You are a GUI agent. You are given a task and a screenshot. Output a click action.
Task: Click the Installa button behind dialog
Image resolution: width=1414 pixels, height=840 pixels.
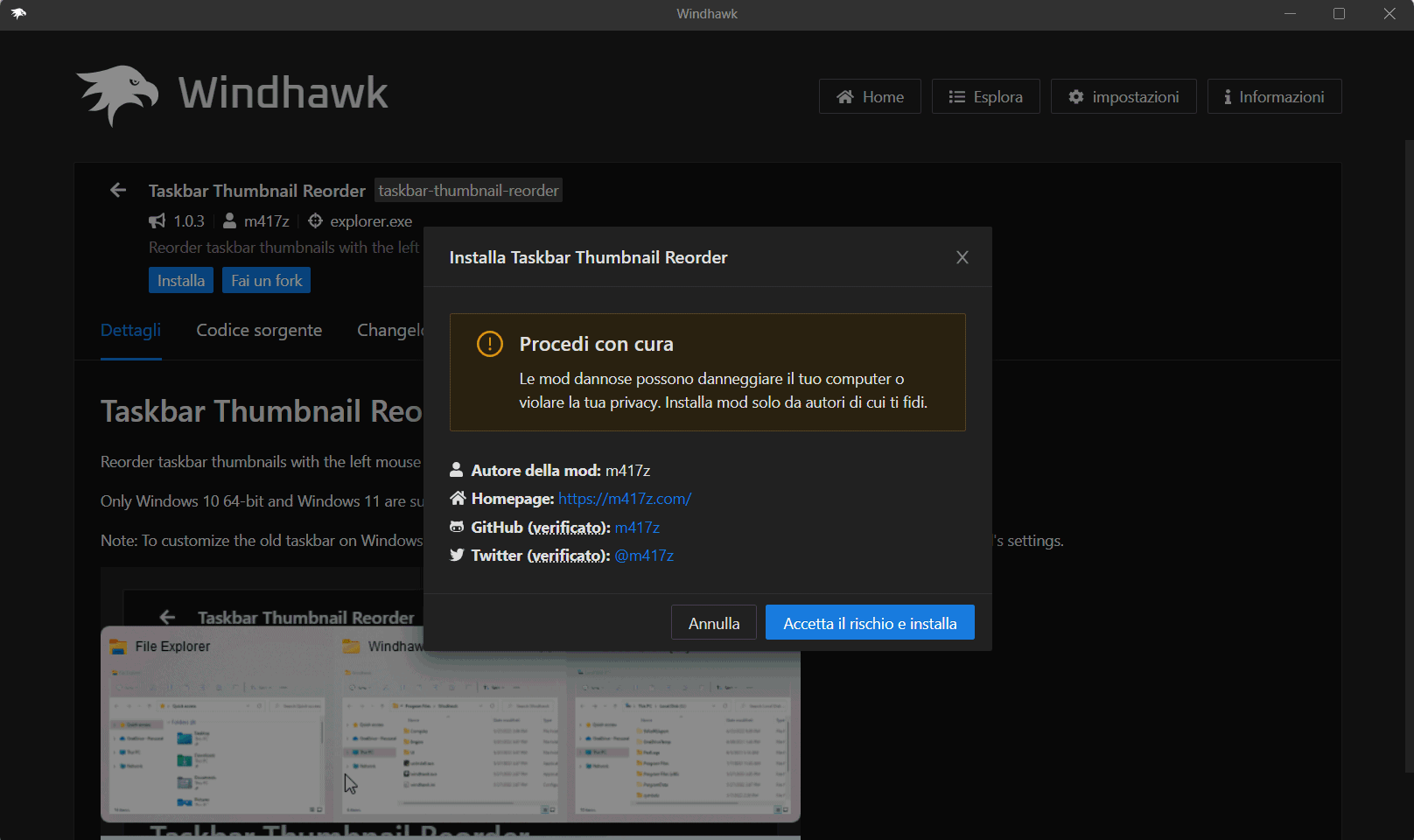click(181, 280)
